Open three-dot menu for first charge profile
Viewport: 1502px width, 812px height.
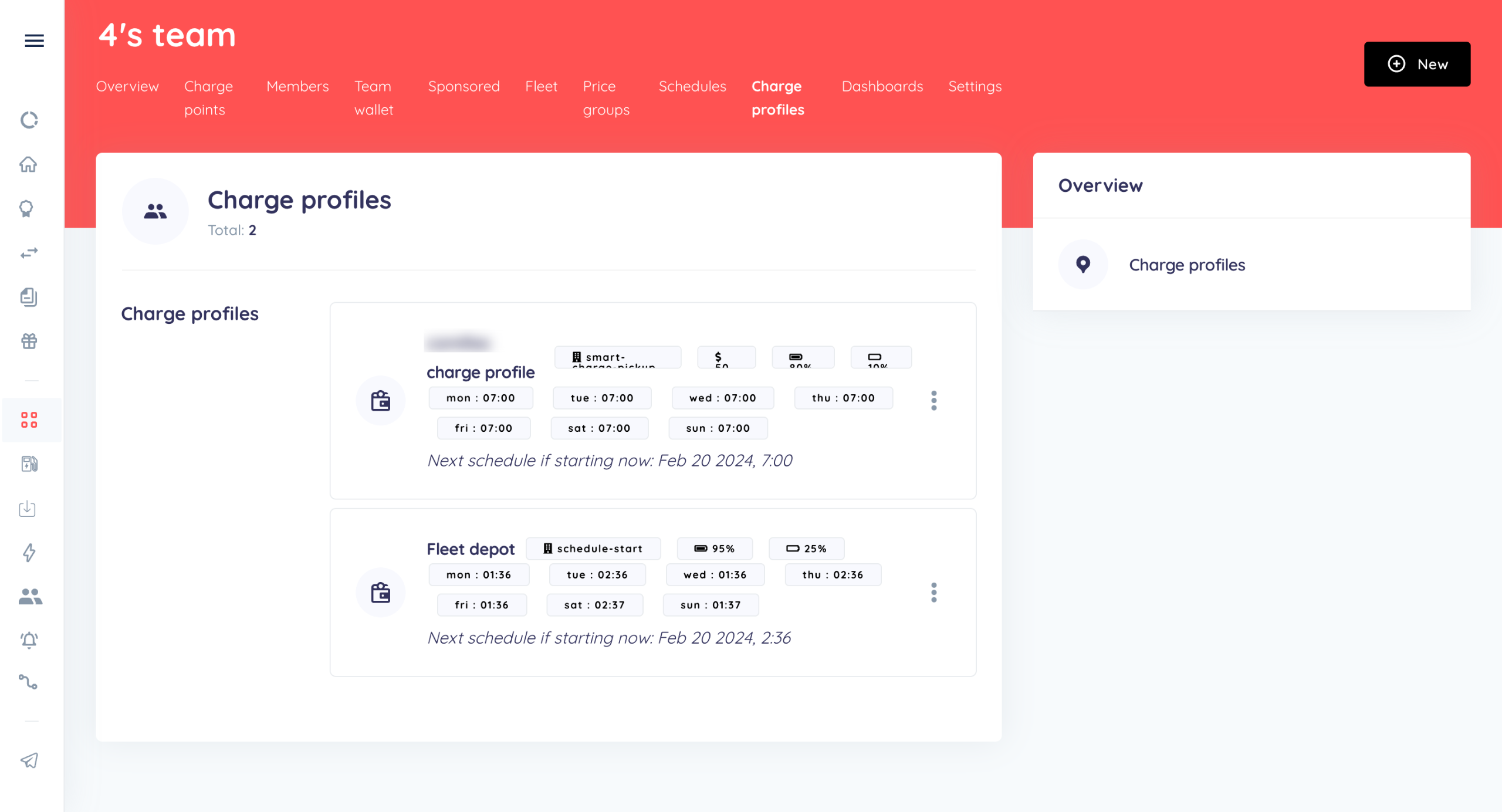pyautogui.click(x=933, y=401)
